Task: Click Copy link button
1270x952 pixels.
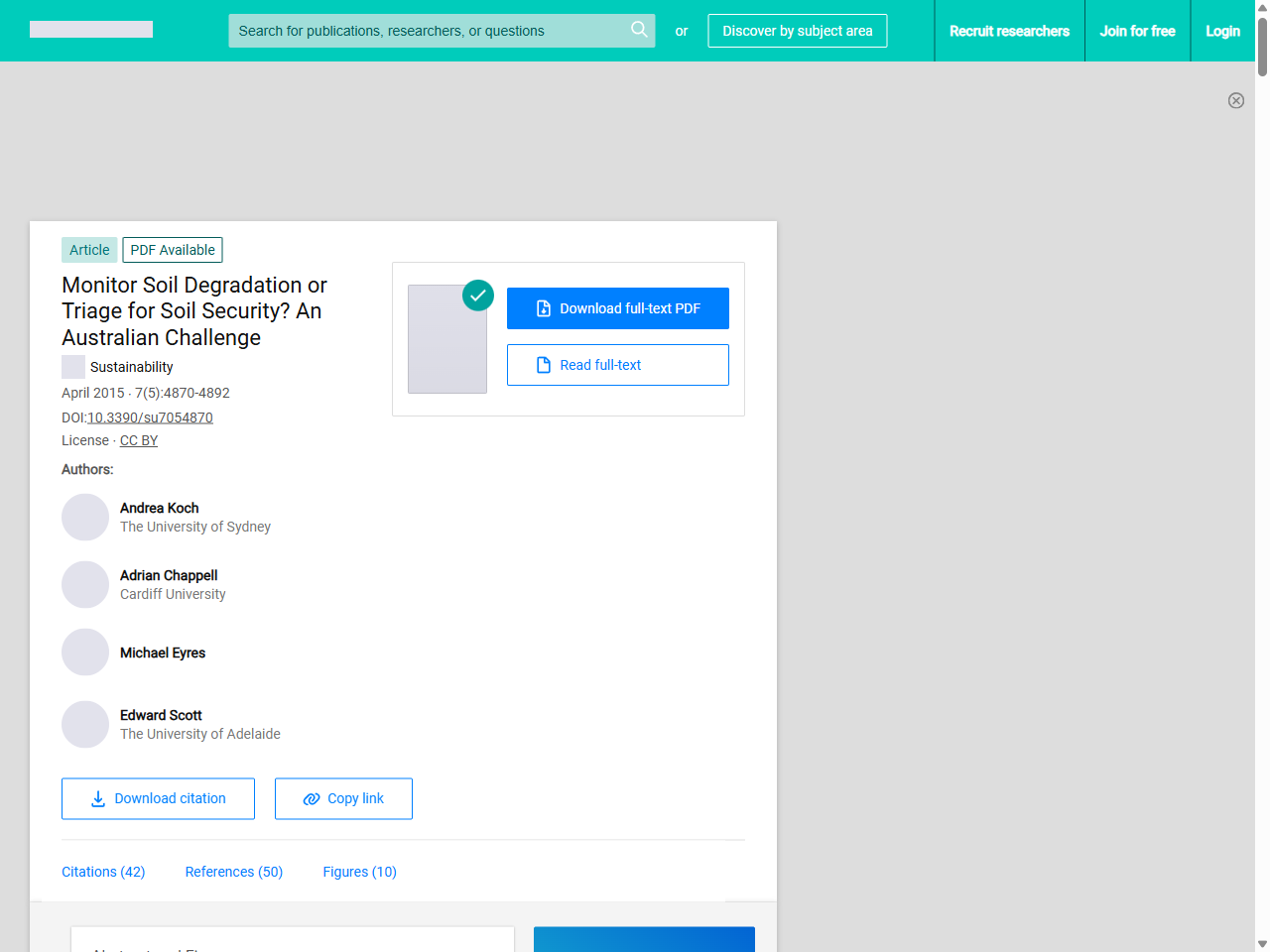Action: (343, 798)
